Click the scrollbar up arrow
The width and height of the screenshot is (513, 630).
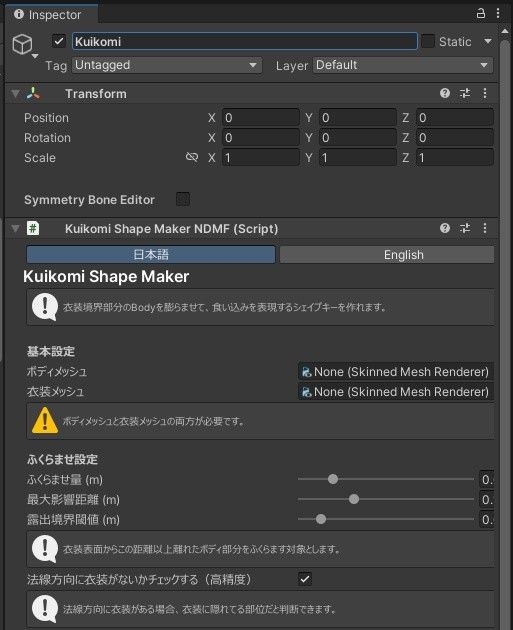point(505,31)
